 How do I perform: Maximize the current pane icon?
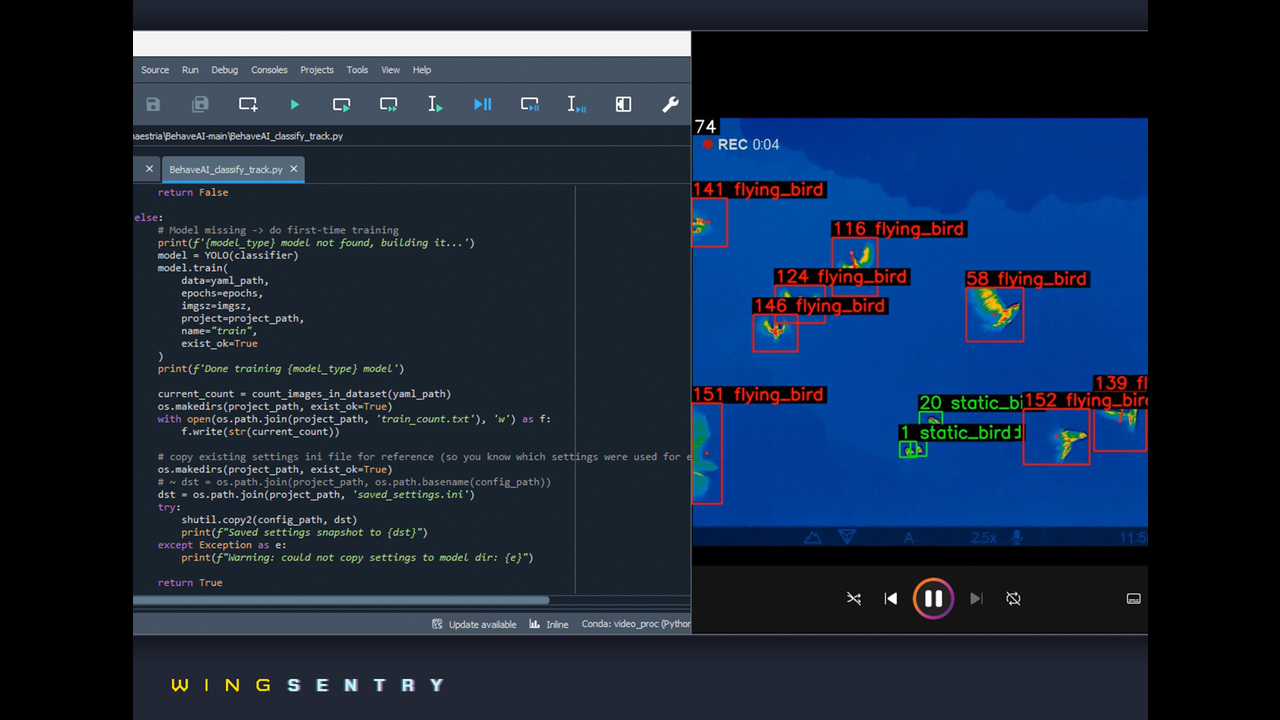click(x=623, y=104)
